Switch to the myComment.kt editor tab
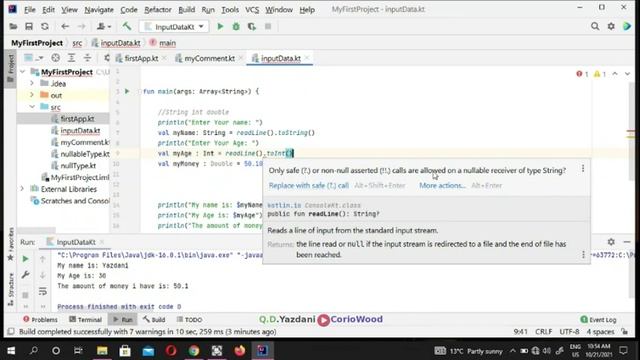Image resolution: width=640 pixels, height=360 pixels. click(209, 58)
